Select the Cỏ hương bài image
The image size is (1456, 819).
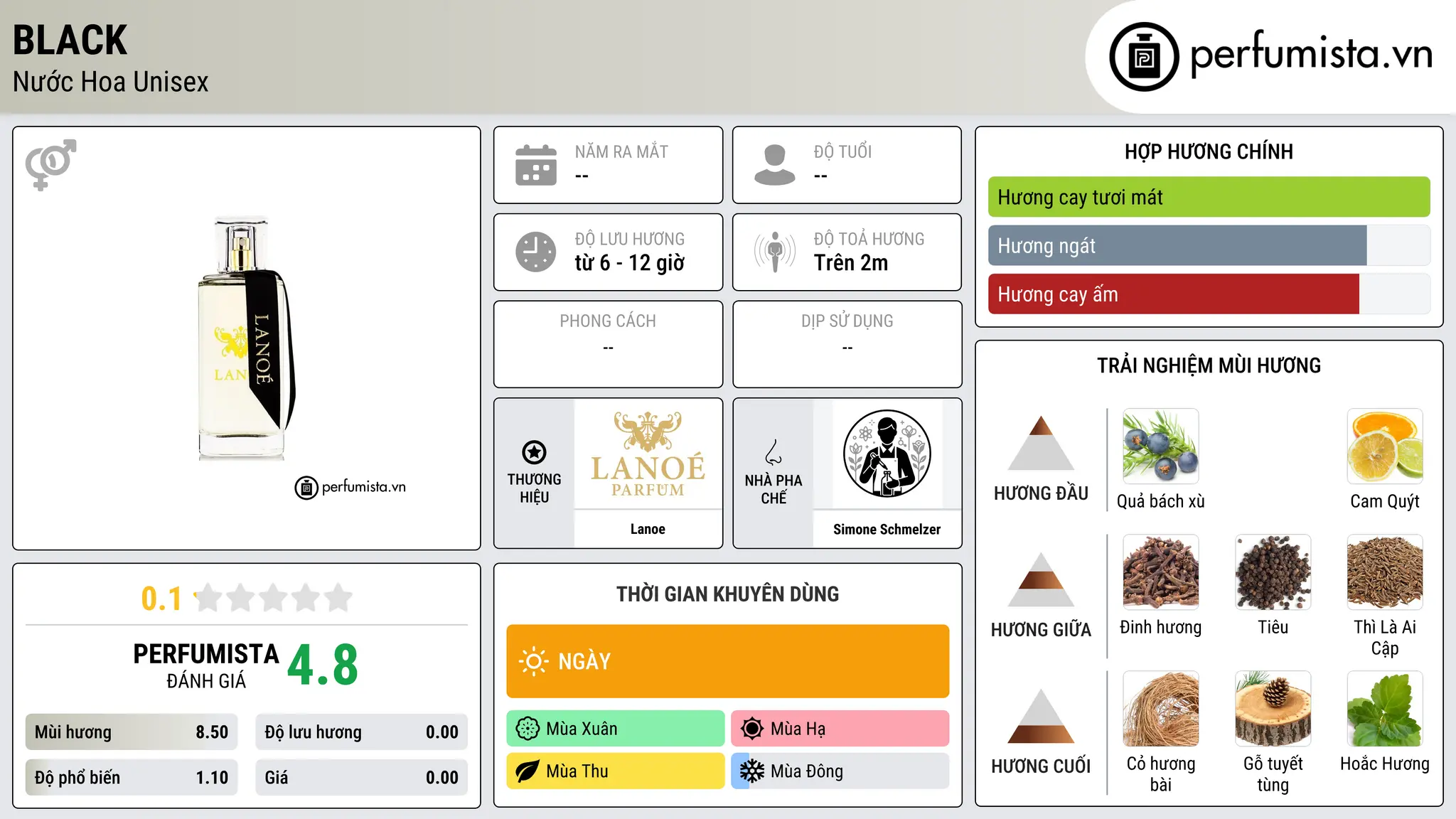point(1160,709)
